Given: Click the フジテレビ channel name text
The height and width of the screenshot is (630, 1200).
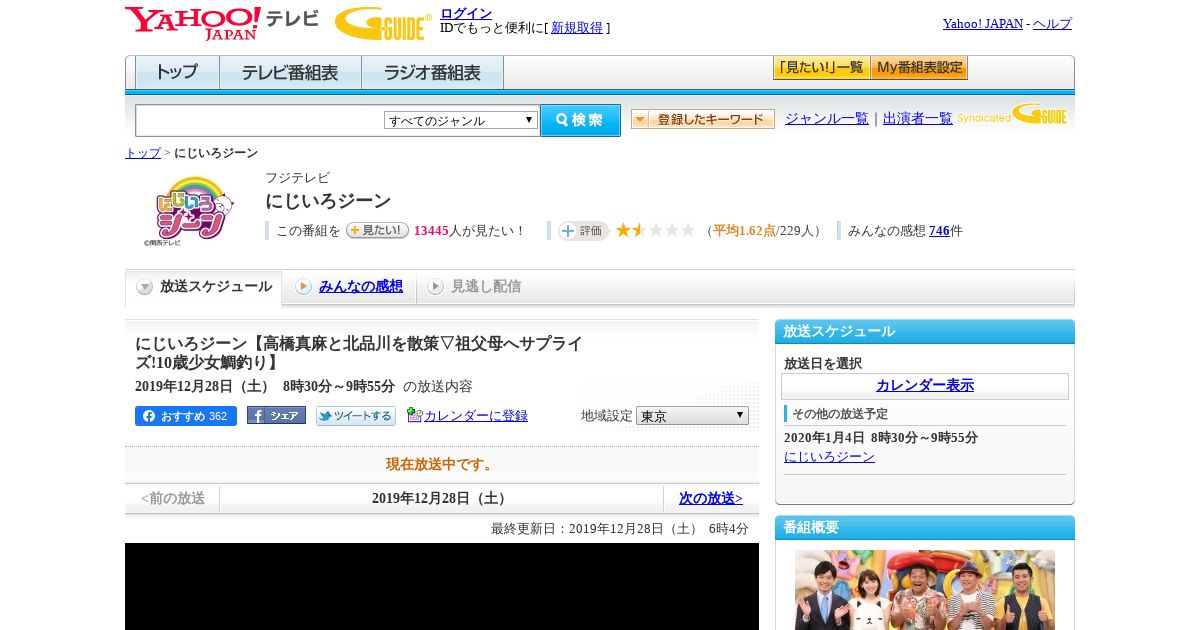Looking at the screenshot, I should pos(297,178).
